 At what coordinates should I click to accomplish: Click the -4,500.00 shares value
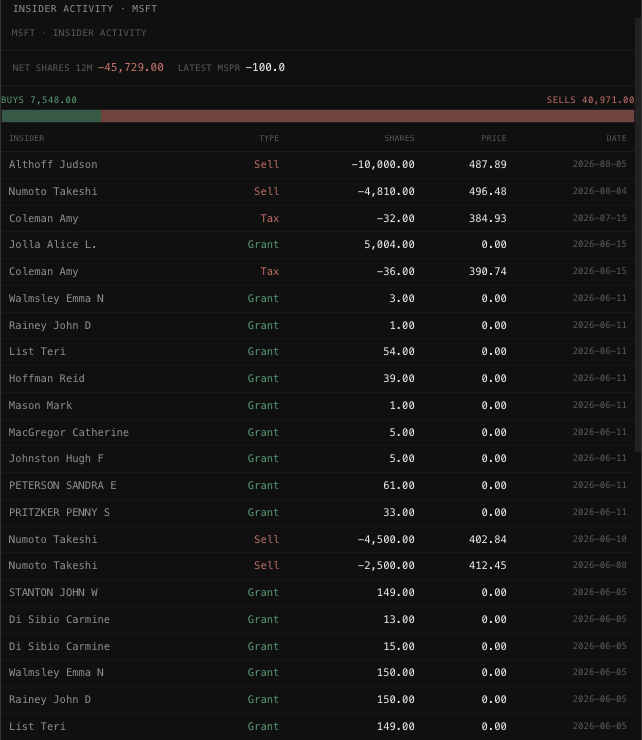pos(386,539)
